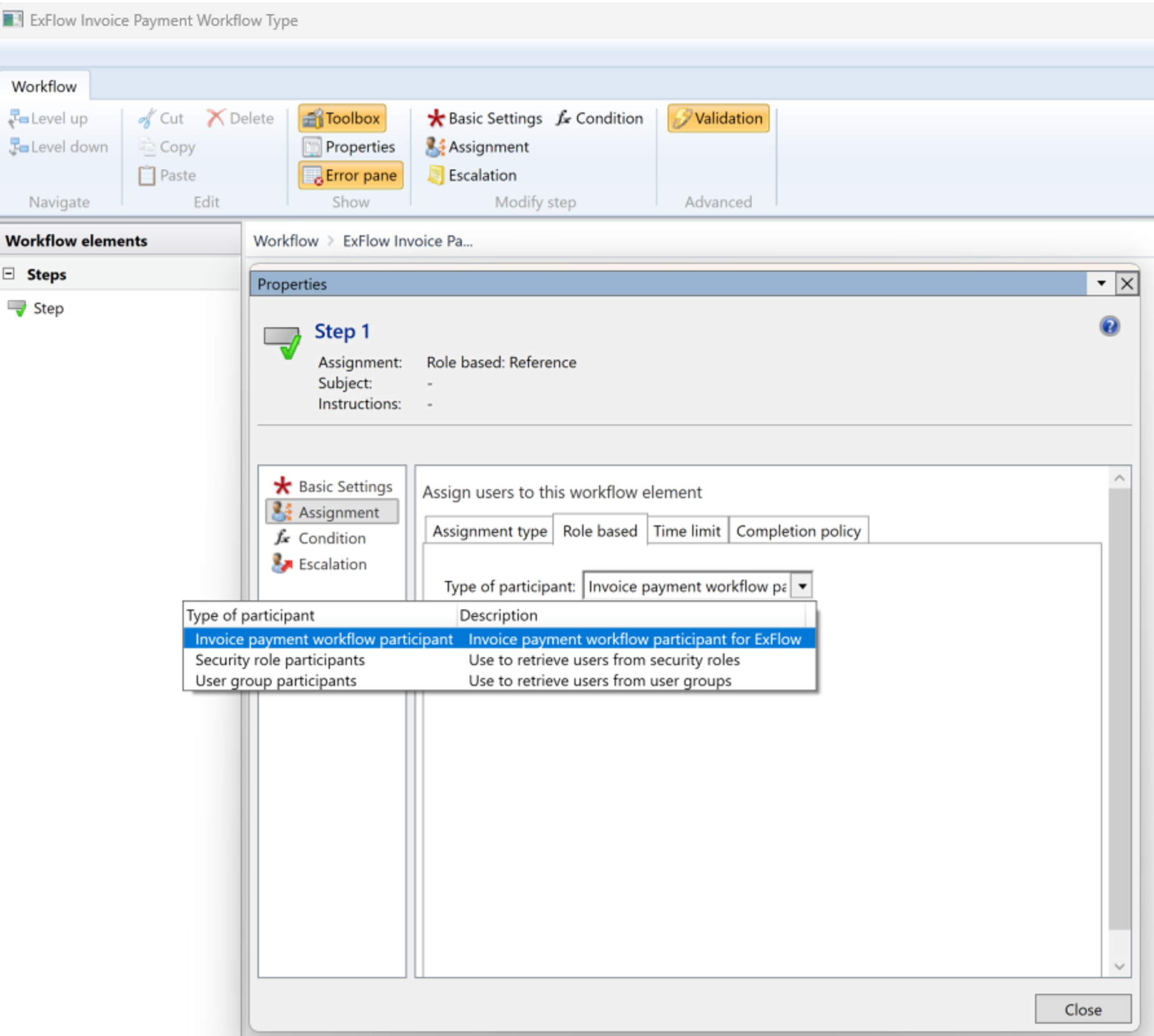
Task: Click the Level down navigate icon
Action: tap(18, 147)
